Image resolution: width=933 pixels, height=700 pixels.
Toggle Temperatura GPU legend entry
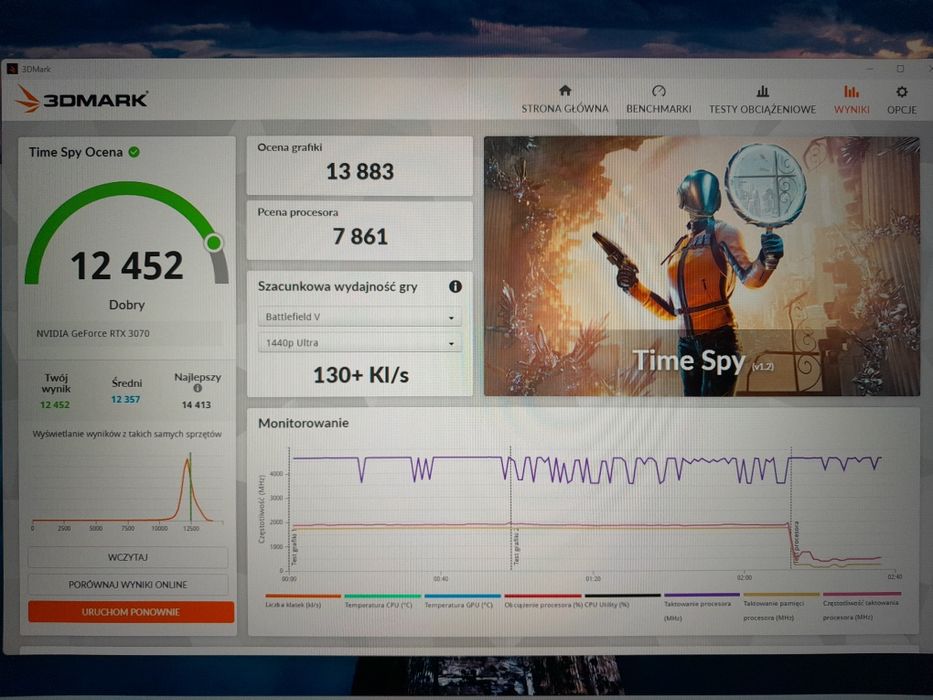(462, 601)
